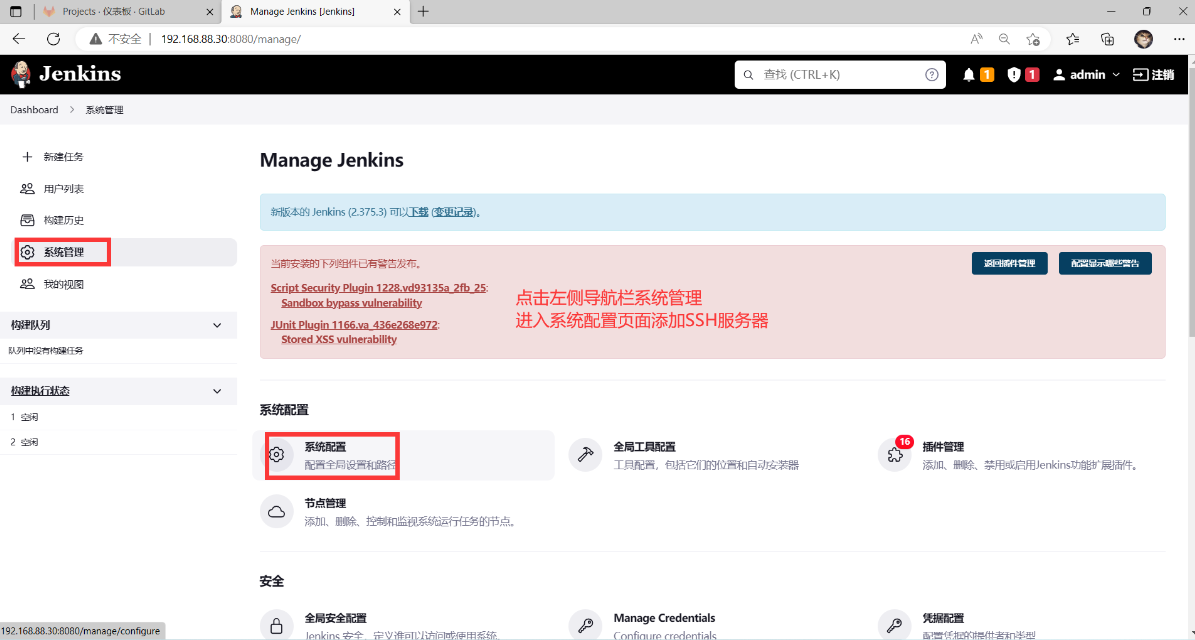The height and width of the screenshot is (640, 1195).
Task: Click the lock icon for 全局安全配置
Action: click(277, 626)
